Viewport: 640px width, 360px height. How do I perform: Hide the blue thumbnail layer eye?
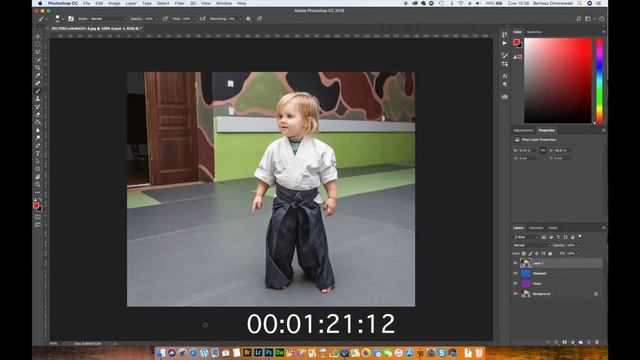515,273
